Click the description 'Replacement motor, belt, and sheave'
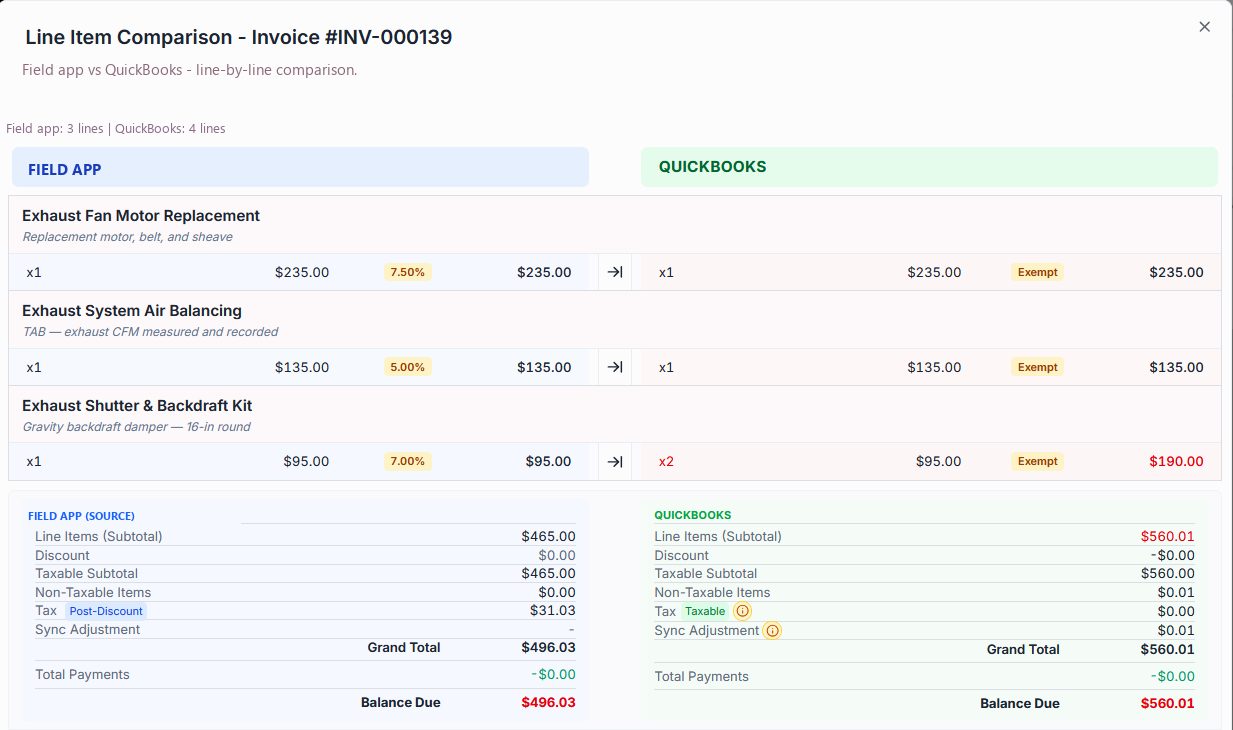 coord(127,237)
